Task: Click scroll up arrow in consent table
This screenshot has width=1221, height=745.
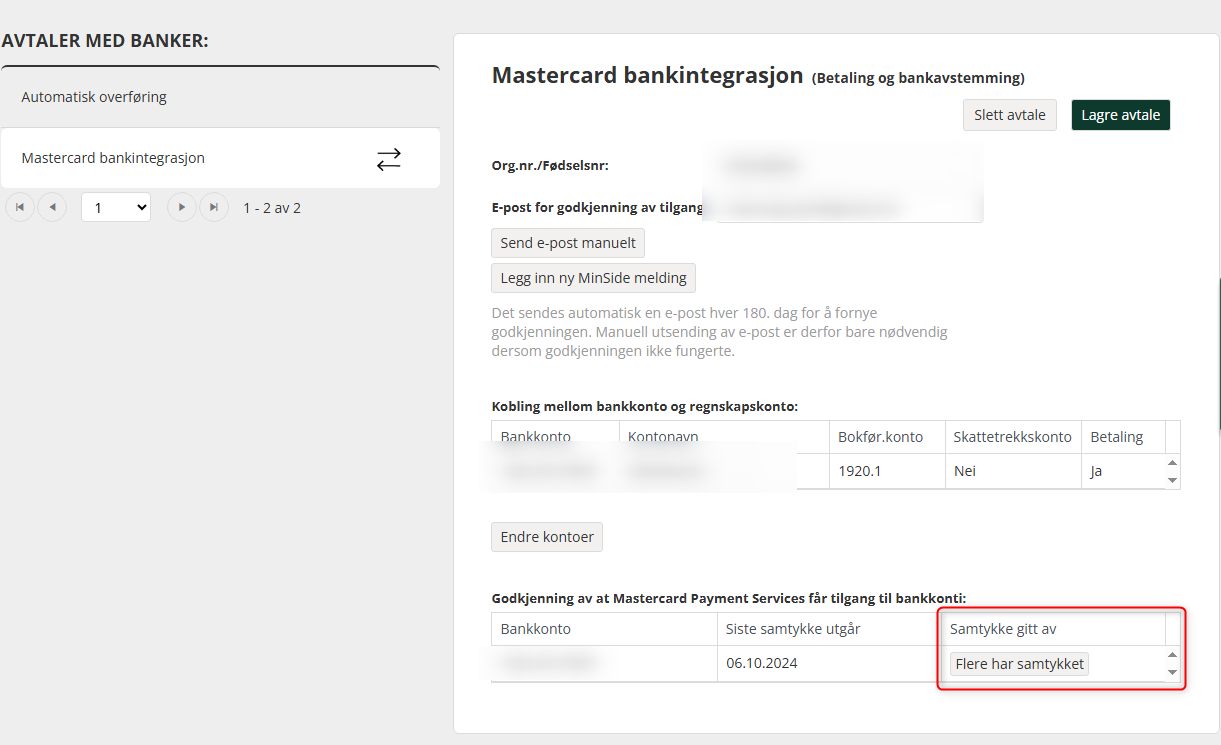Action: tap(1173, 655)
